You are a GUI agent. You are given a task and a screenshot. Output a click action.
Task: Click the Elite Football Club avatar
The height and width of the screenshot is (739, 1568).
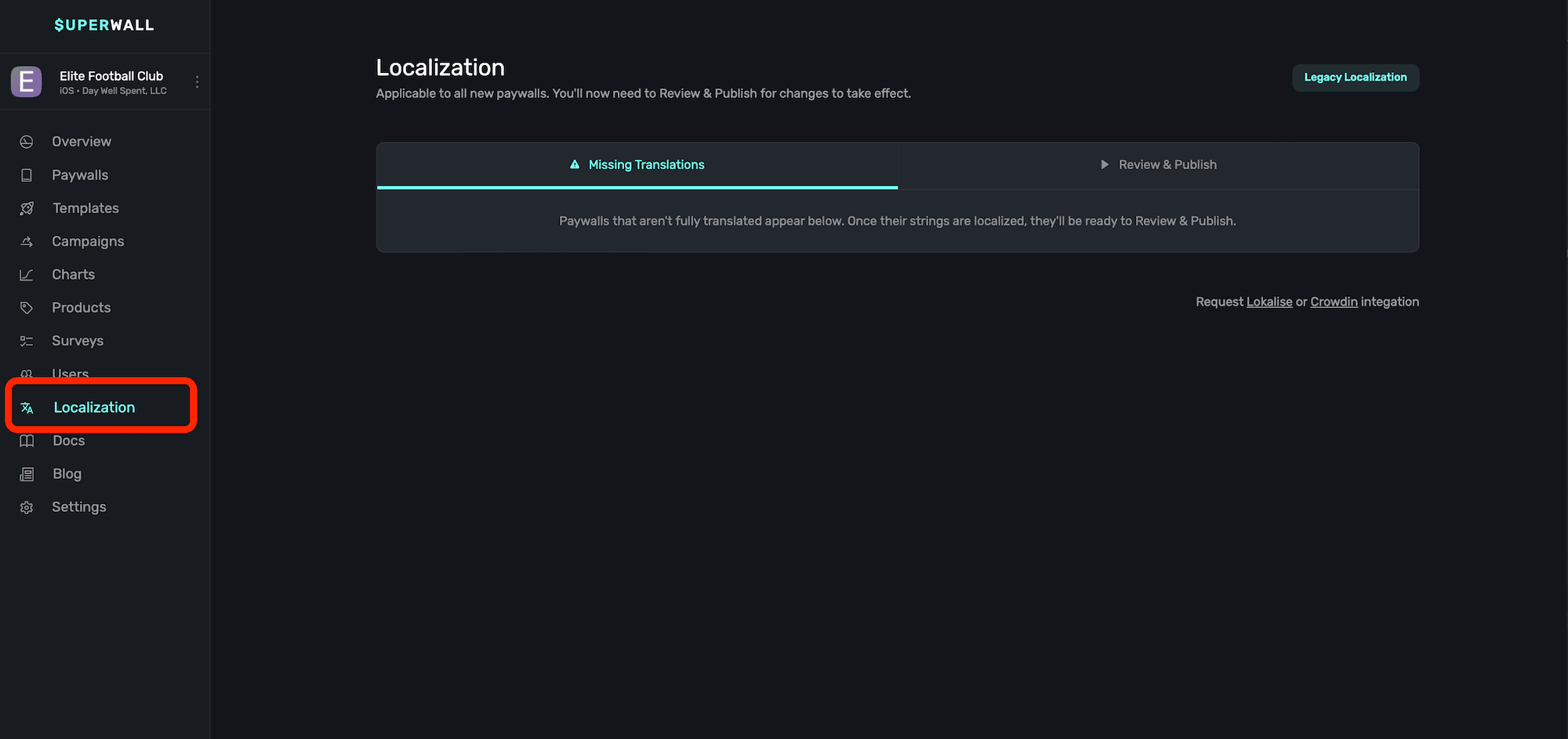27,82
